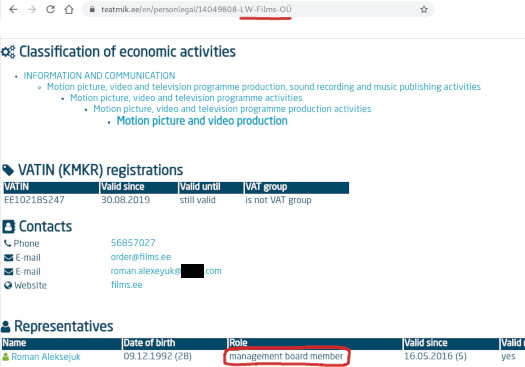Click the gears icon beside Classification heading

[x=8, y=52]
